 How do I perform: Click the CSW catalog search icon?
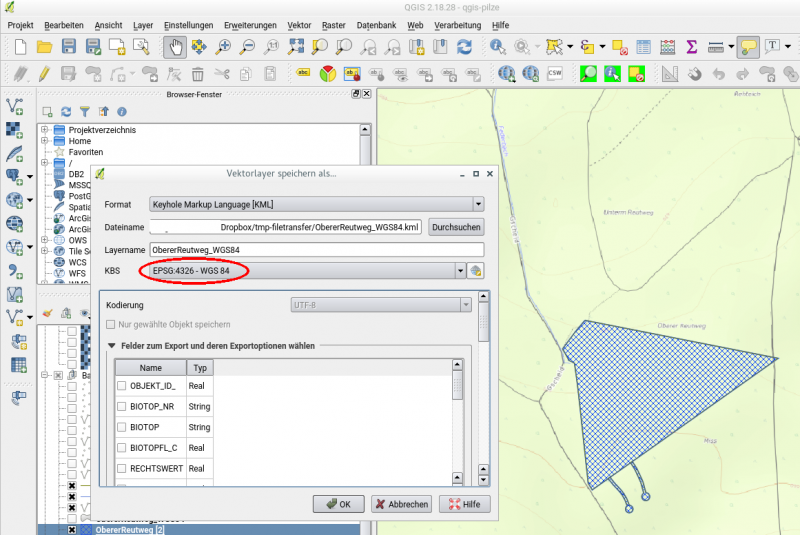[x=554, y=73]
